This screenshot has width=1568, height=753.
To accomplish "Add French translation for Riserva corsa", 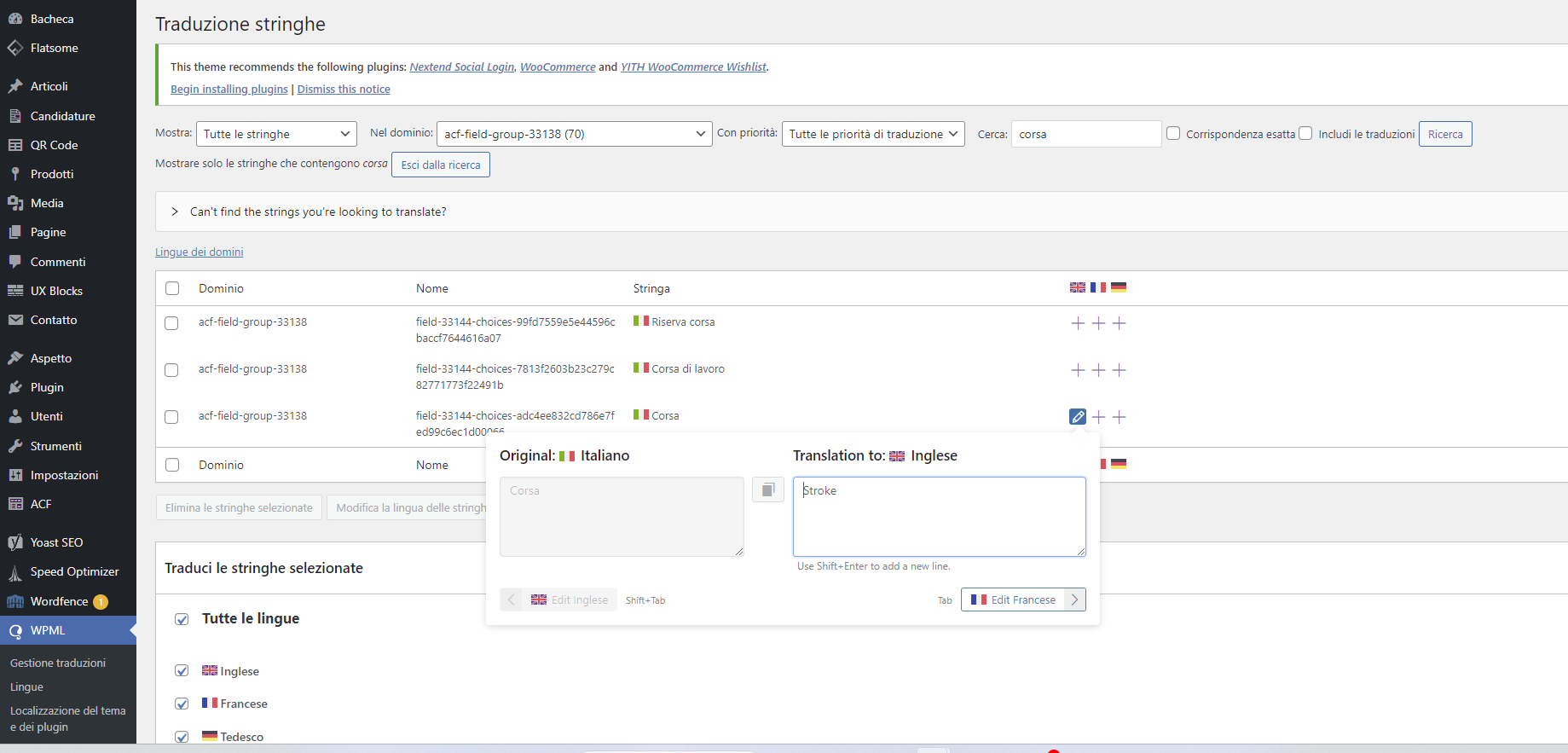I will click(x=1098, y=323).
